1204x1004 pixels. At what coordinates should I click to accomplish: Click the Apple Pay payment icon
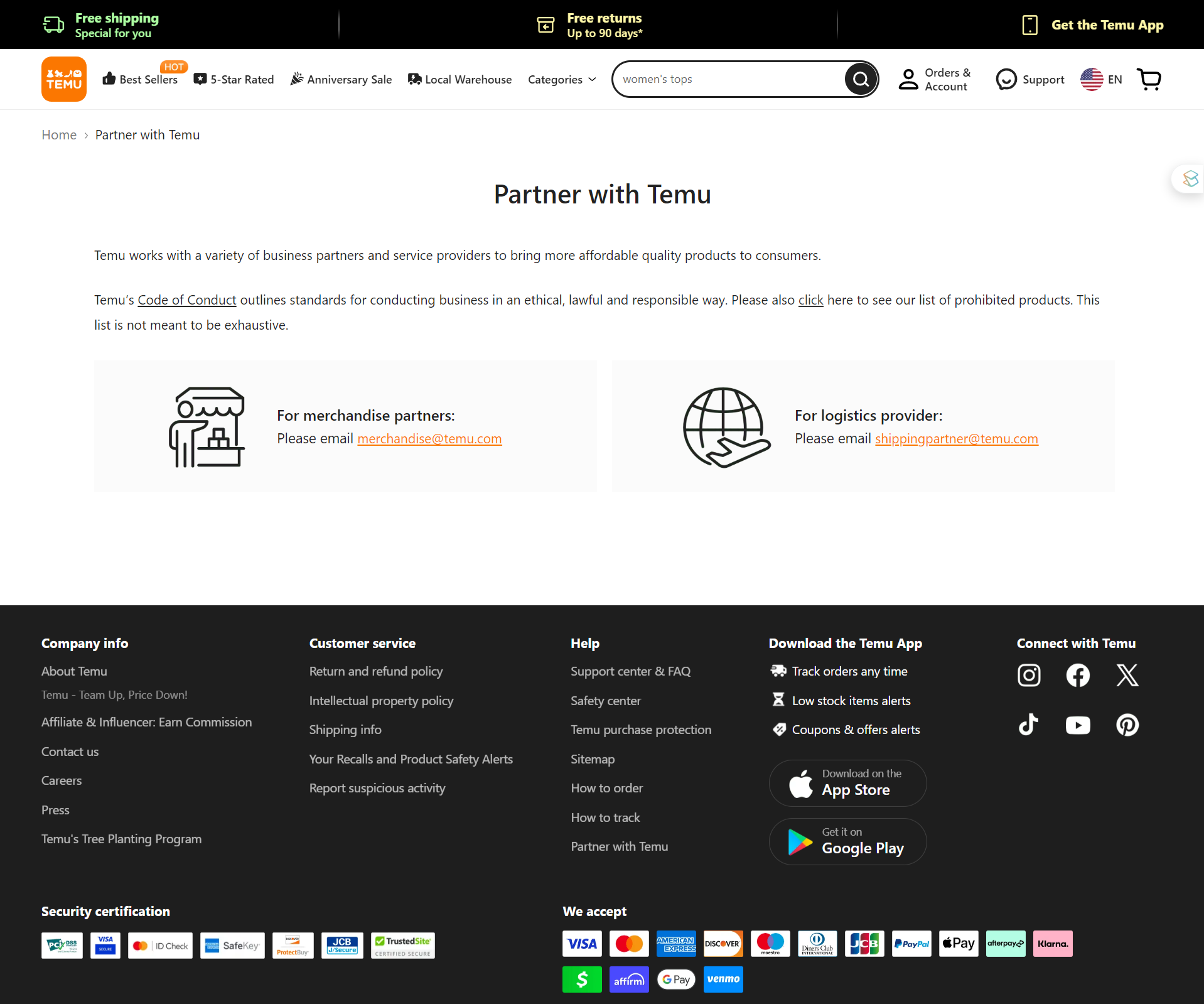click(959, 944)
